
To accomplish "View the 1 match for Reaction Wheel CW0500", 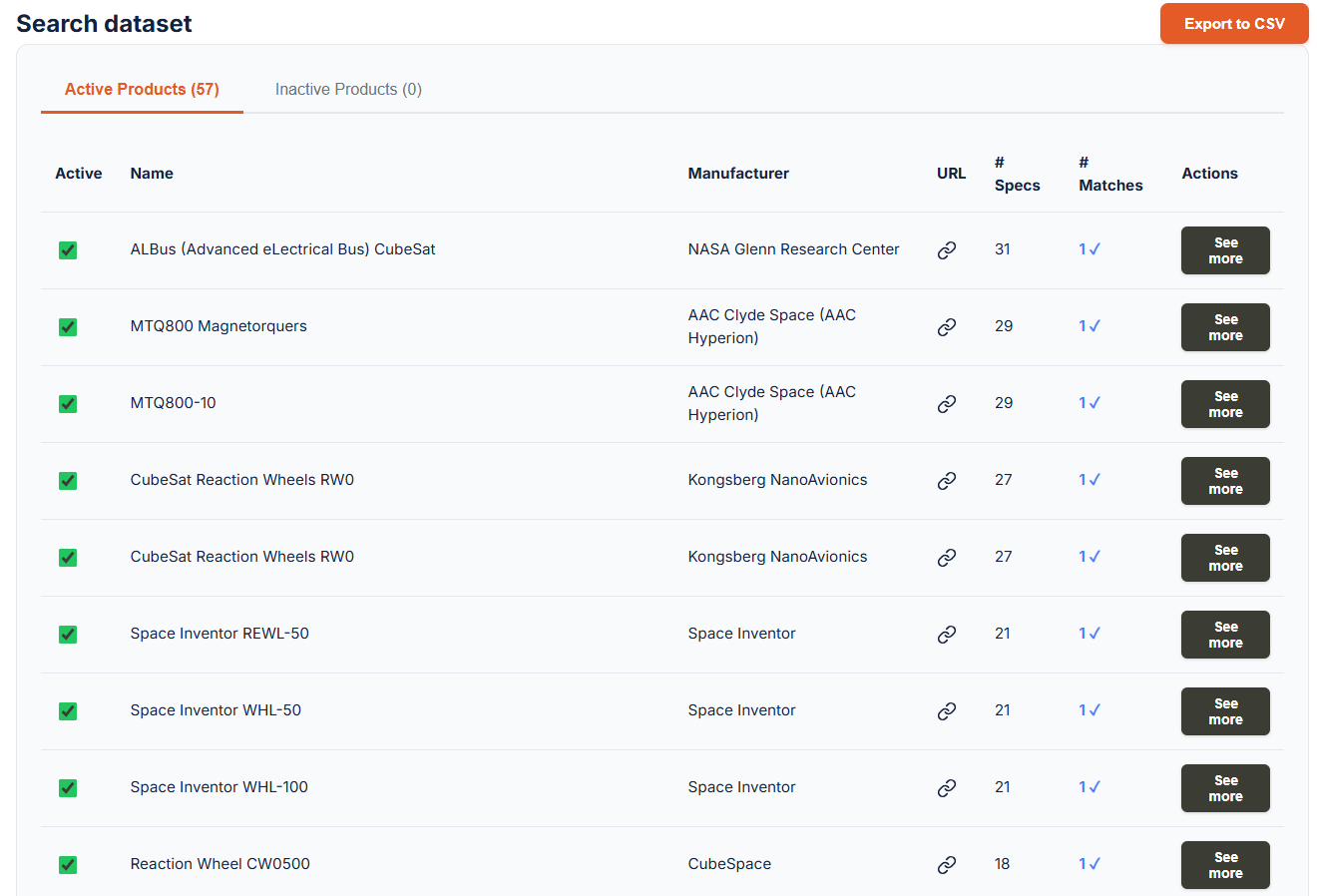I will coord(1090,864).
